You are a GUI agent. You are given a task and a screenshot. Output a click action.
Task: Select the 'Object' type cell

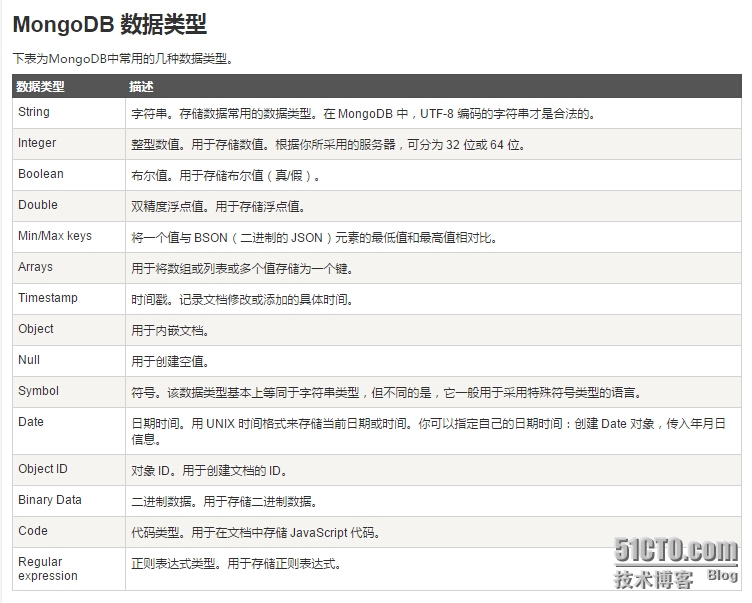click(x=69, y=330)
